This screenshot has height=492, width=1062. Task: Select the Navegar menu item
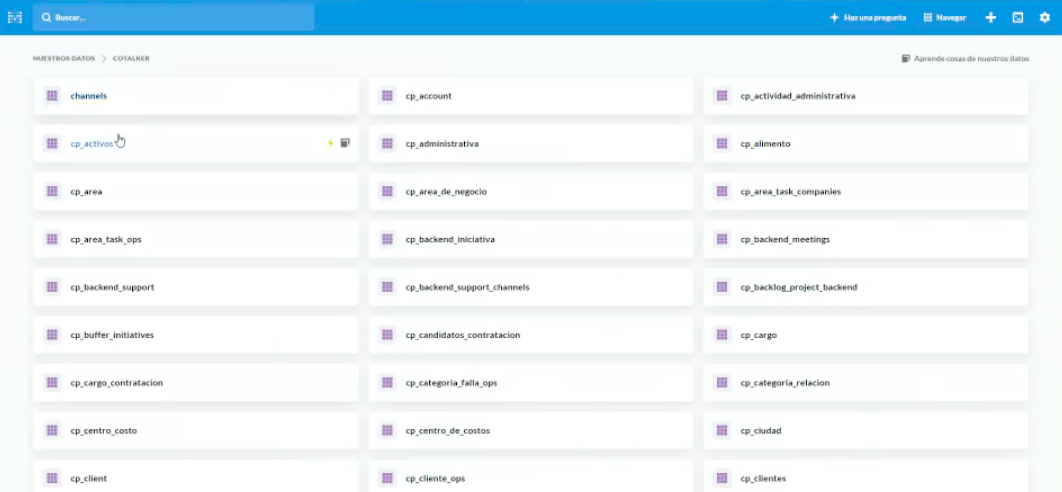coord(945,18)
